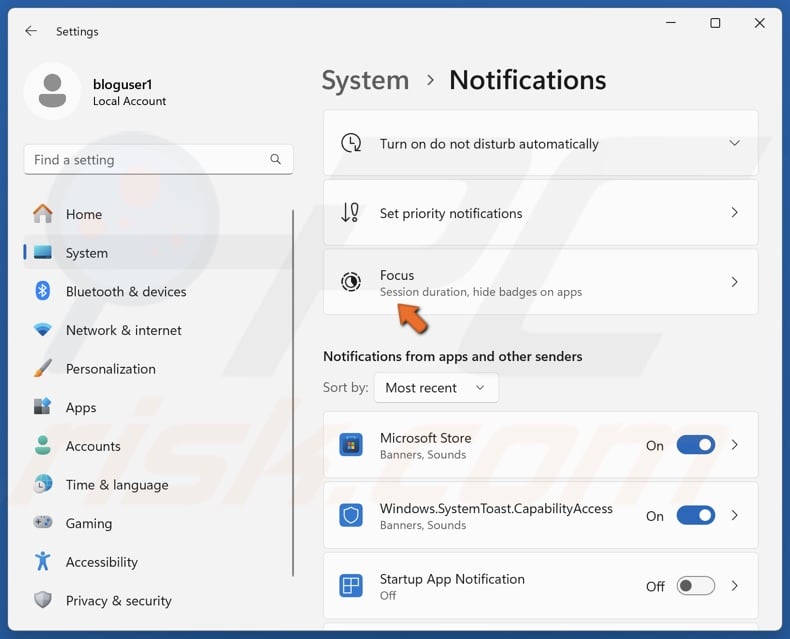
Task: Expand Turn on do not disturb automatically
Action: click(x=734, y=144)
